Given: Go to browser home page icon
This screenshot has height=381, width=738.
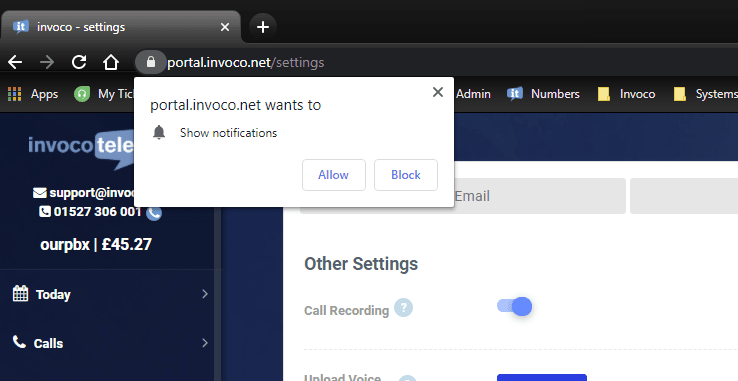Looking at the screenshot, I should pyautogui.click(x=111, y=62).
